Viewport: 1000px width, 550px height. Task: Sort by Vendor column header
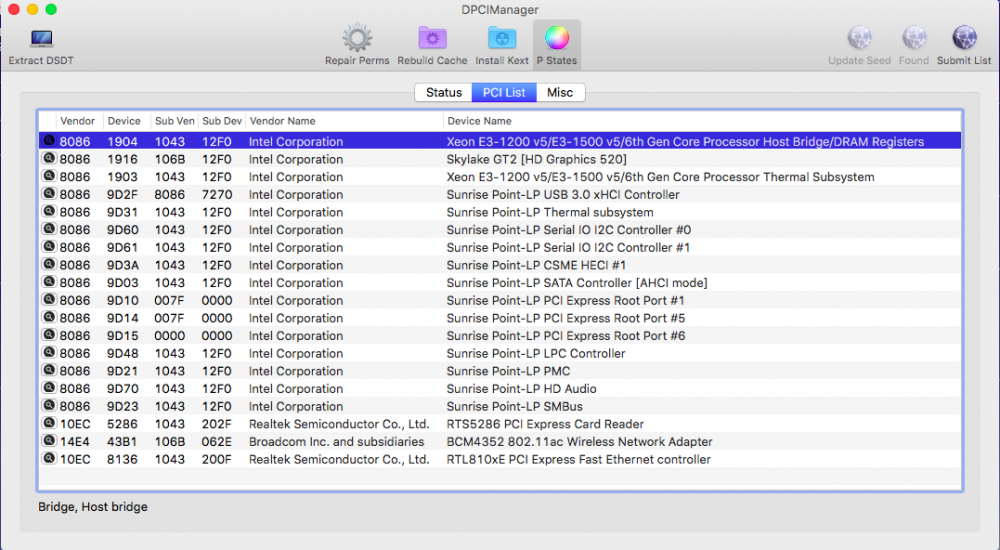(x=77, y=121)
